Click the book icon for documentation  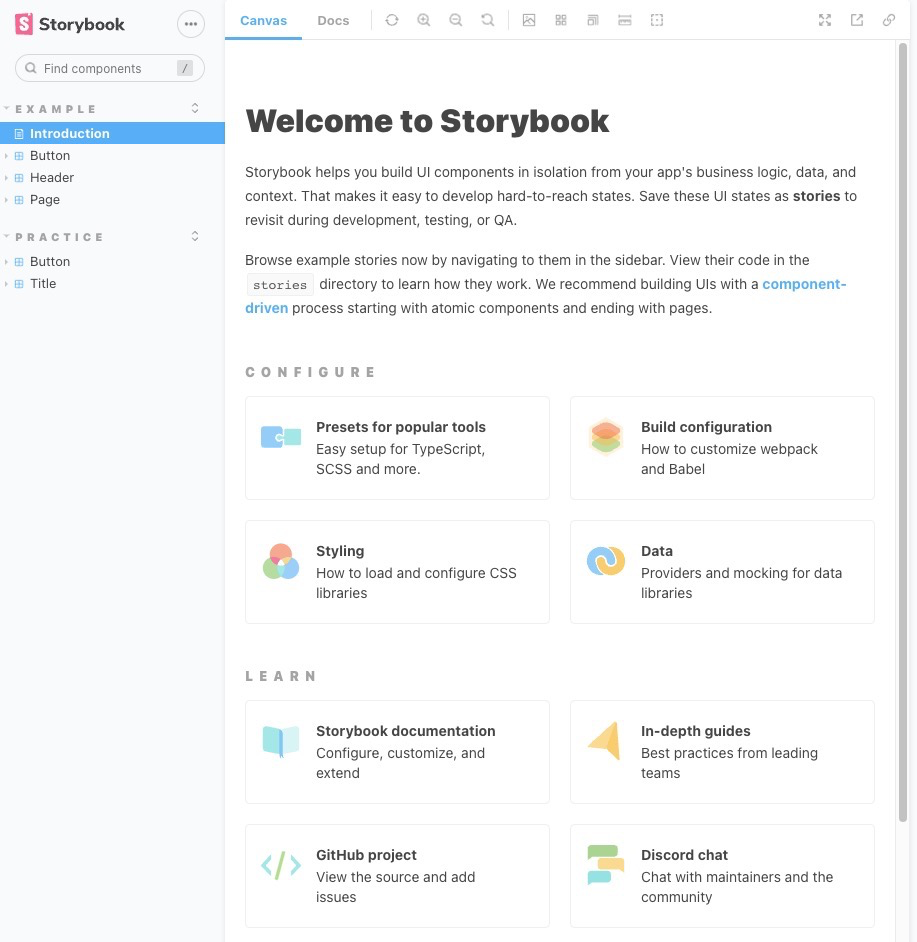(281, 741)
